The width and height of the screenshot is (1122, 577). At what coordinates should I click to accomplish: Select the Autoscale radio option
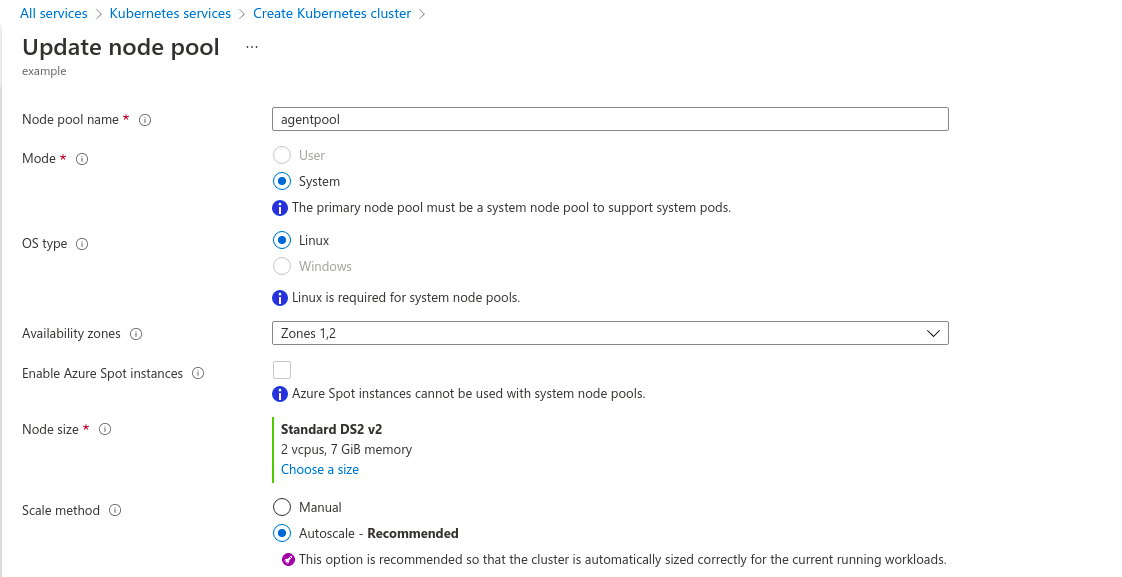pos(282,533)
